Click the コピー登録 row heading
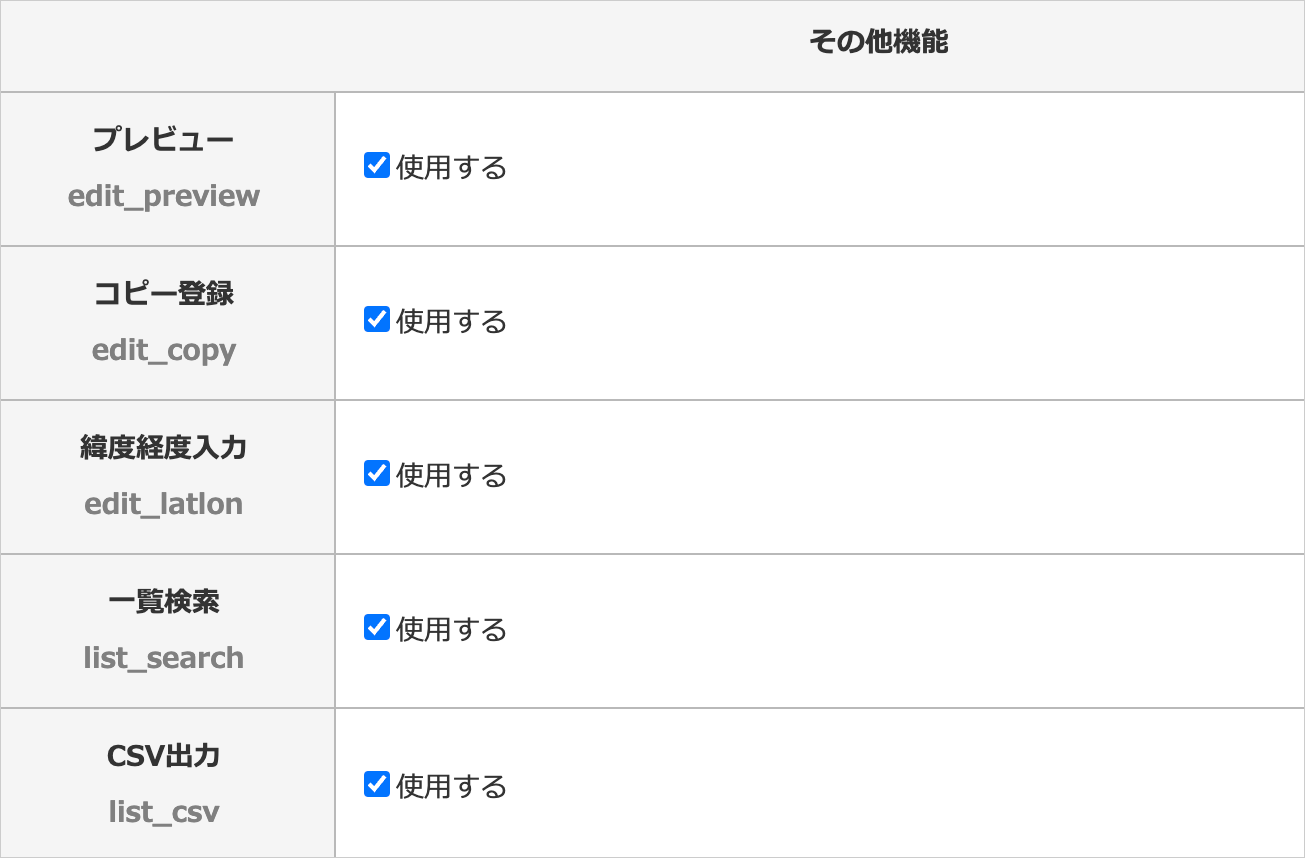This screenshot has height=858, width=1305. pyautogui.click(x=163, y=293)
